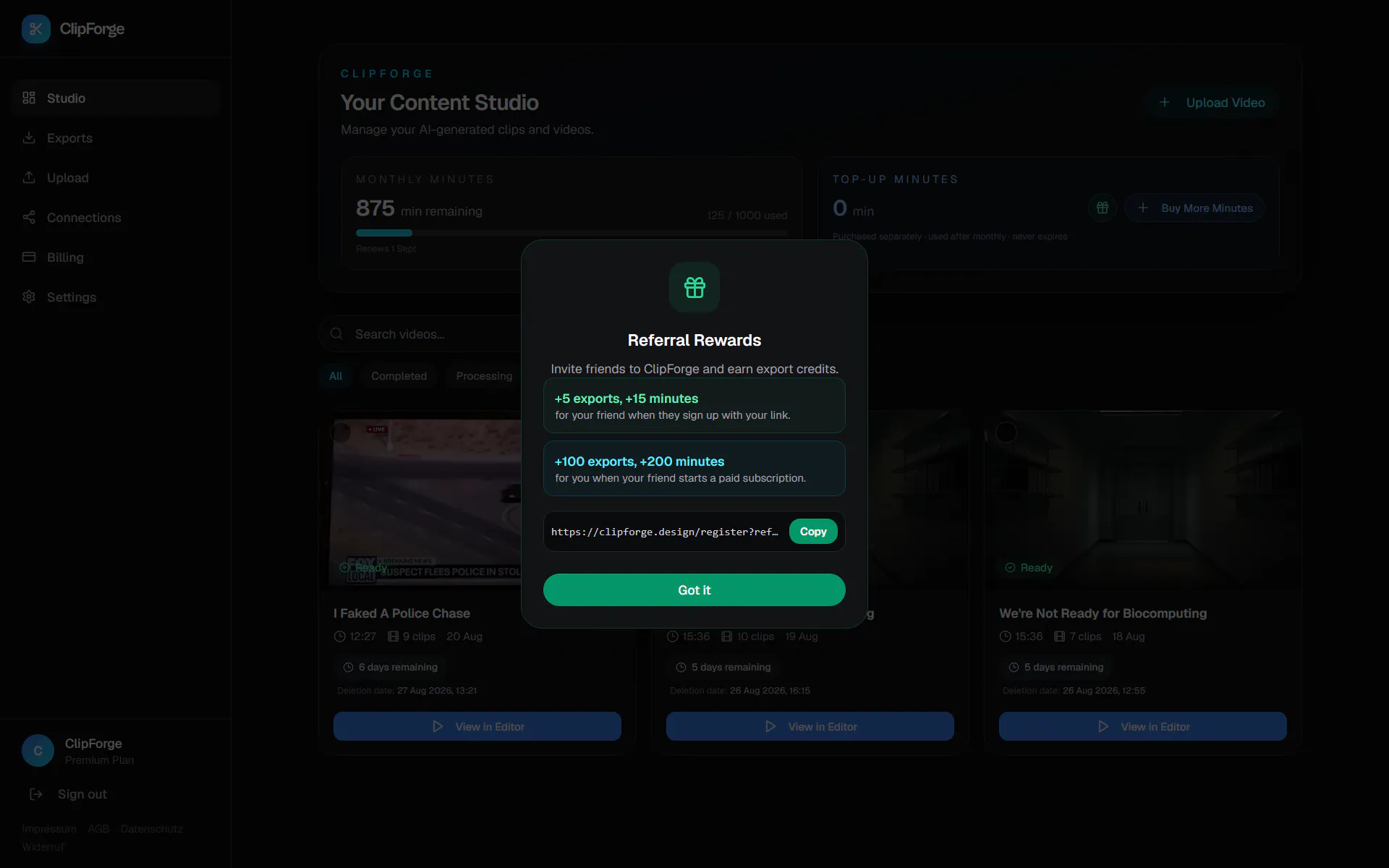Open the Settings sidebar section
Screen dimensions: 1389x868
(116, 297)
